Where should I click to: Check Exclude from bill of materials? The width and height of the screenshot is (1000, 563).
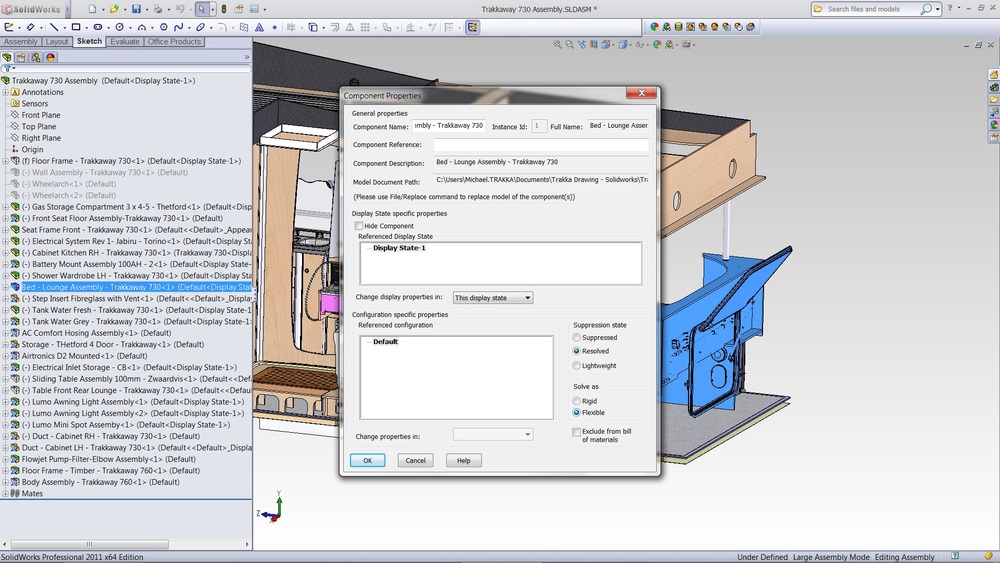[577, 432]
